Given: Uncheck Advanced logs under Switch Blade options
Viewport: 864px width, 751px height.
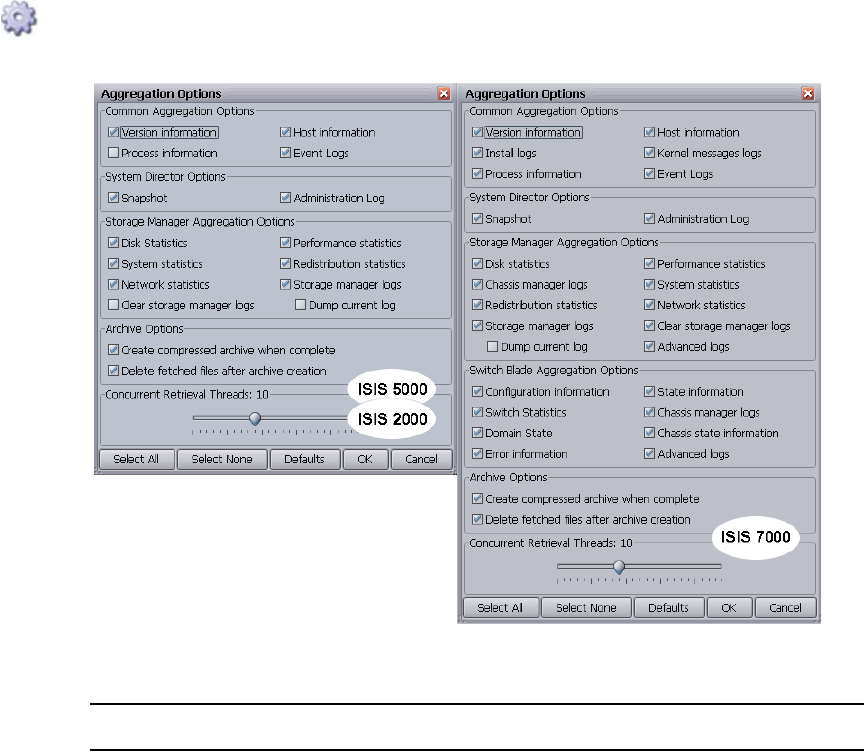Looking at the screenshot, I should (x=650, y=453).
